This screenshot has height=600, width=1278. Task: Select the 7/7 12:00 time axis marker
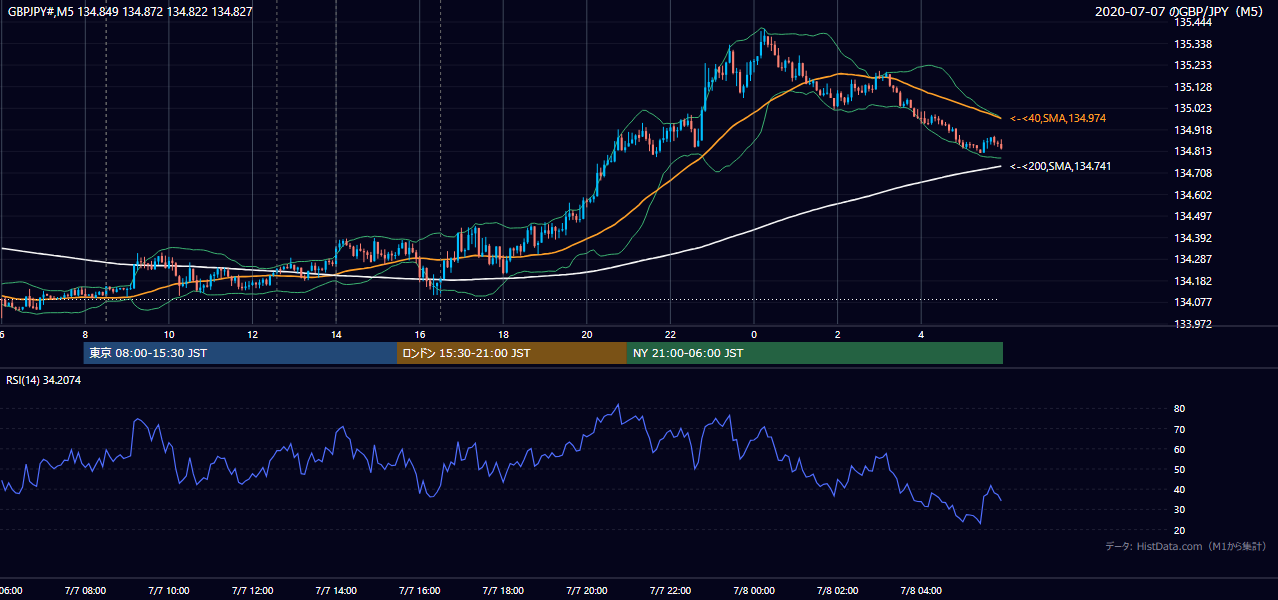(x=252, y=591)
